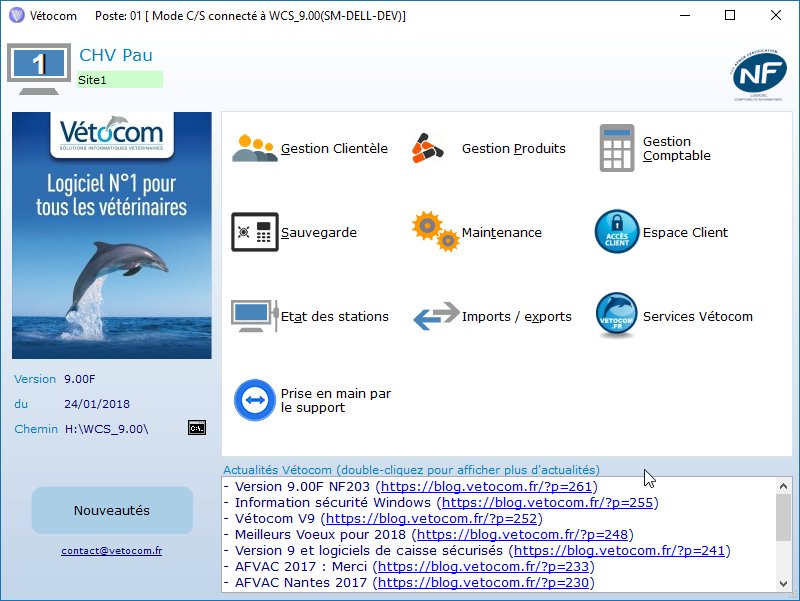This screenshot has width=800, height=601.
Task: Click the NF certification logo
Action: (758, 75)
